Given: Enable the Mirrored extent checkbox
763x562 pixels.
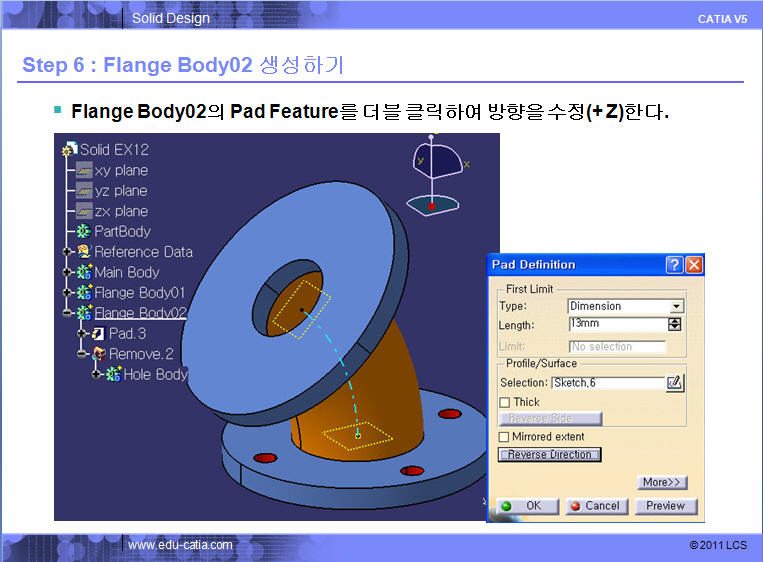Looking at the screenshot, I should [504, 437].
